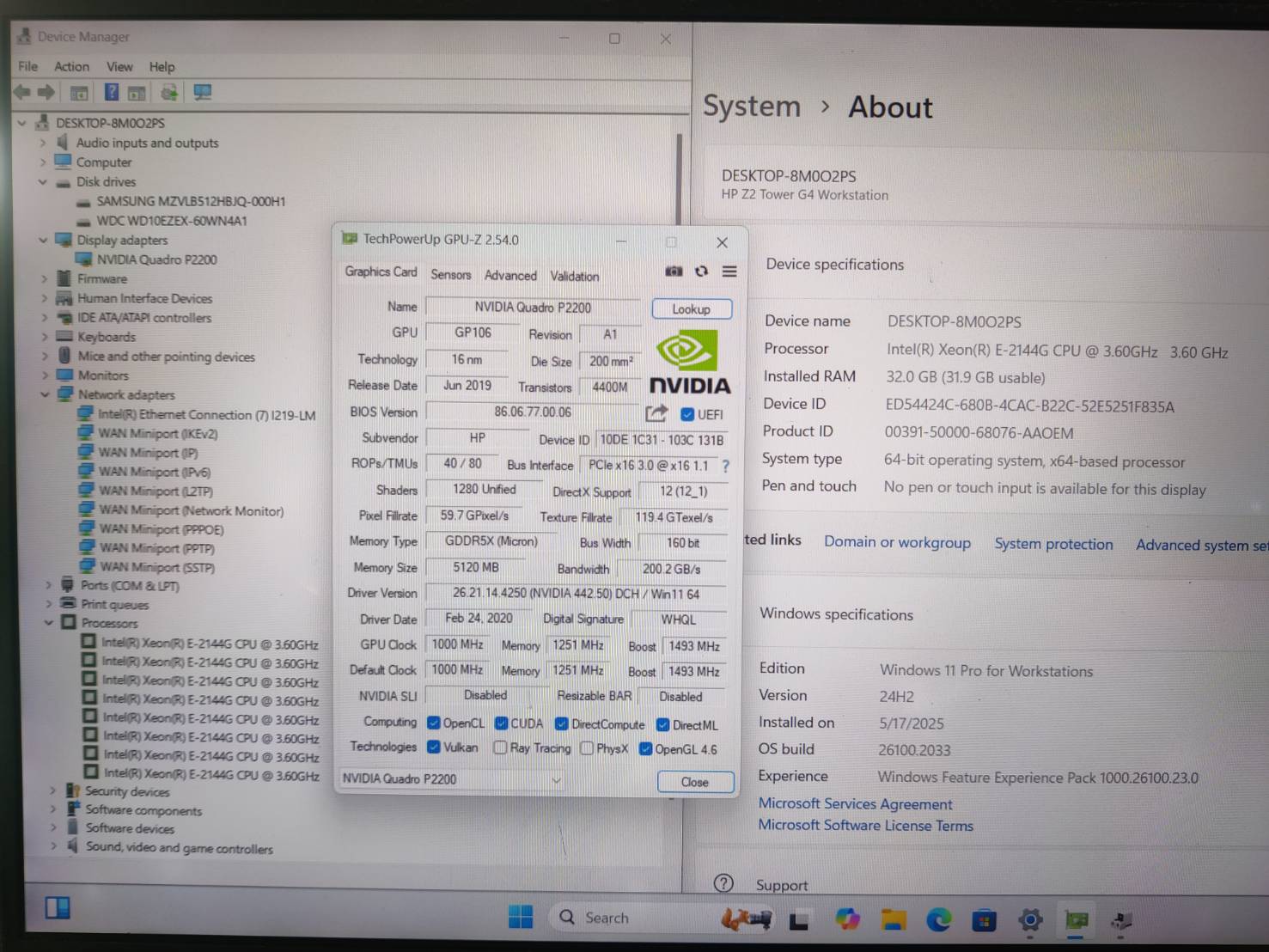Click the Support question mark icon
The height and width of the screenshot is (952, 1269).
[x=723, y=883]
